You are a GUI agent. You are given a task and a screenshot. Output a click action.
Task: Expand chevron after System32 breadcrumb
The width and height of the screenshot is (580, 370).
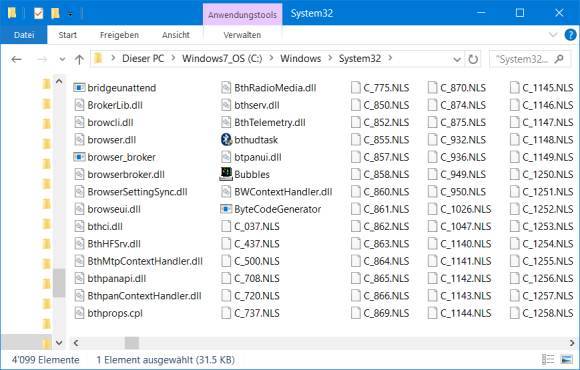coord(390,58)
